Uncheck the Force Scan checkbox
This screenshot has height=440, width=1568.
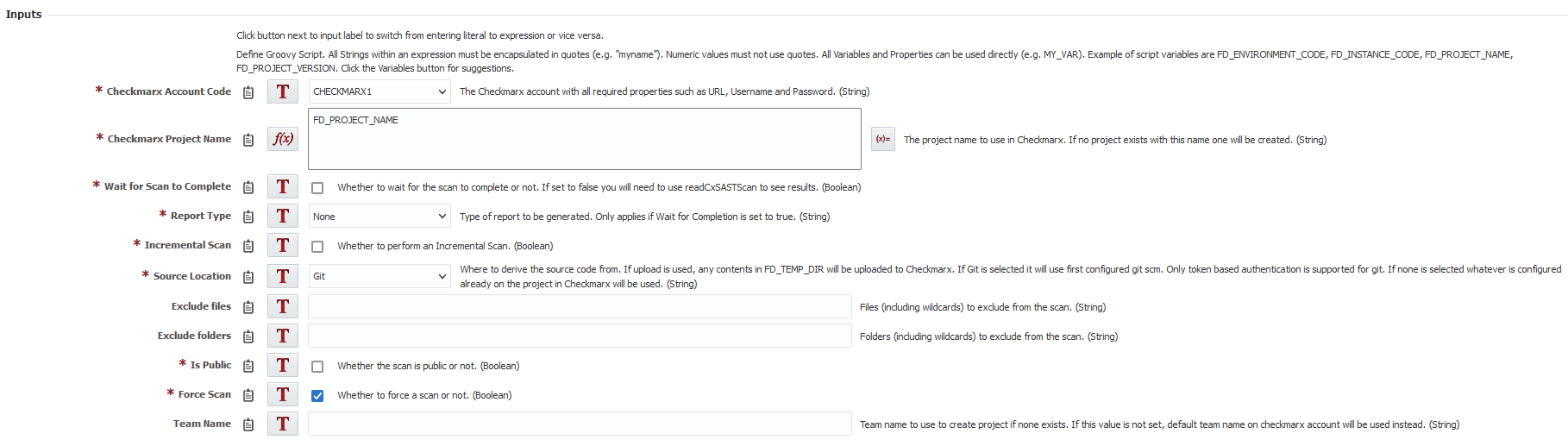[317, 396]
